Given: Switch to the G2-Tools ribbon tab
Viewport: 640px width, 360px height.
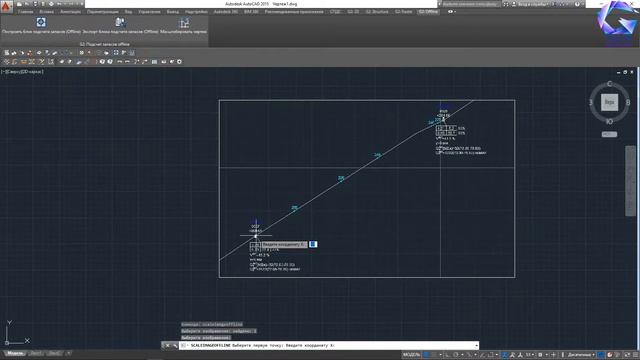Looking at the screenshot, I should (x=403, y=12).
